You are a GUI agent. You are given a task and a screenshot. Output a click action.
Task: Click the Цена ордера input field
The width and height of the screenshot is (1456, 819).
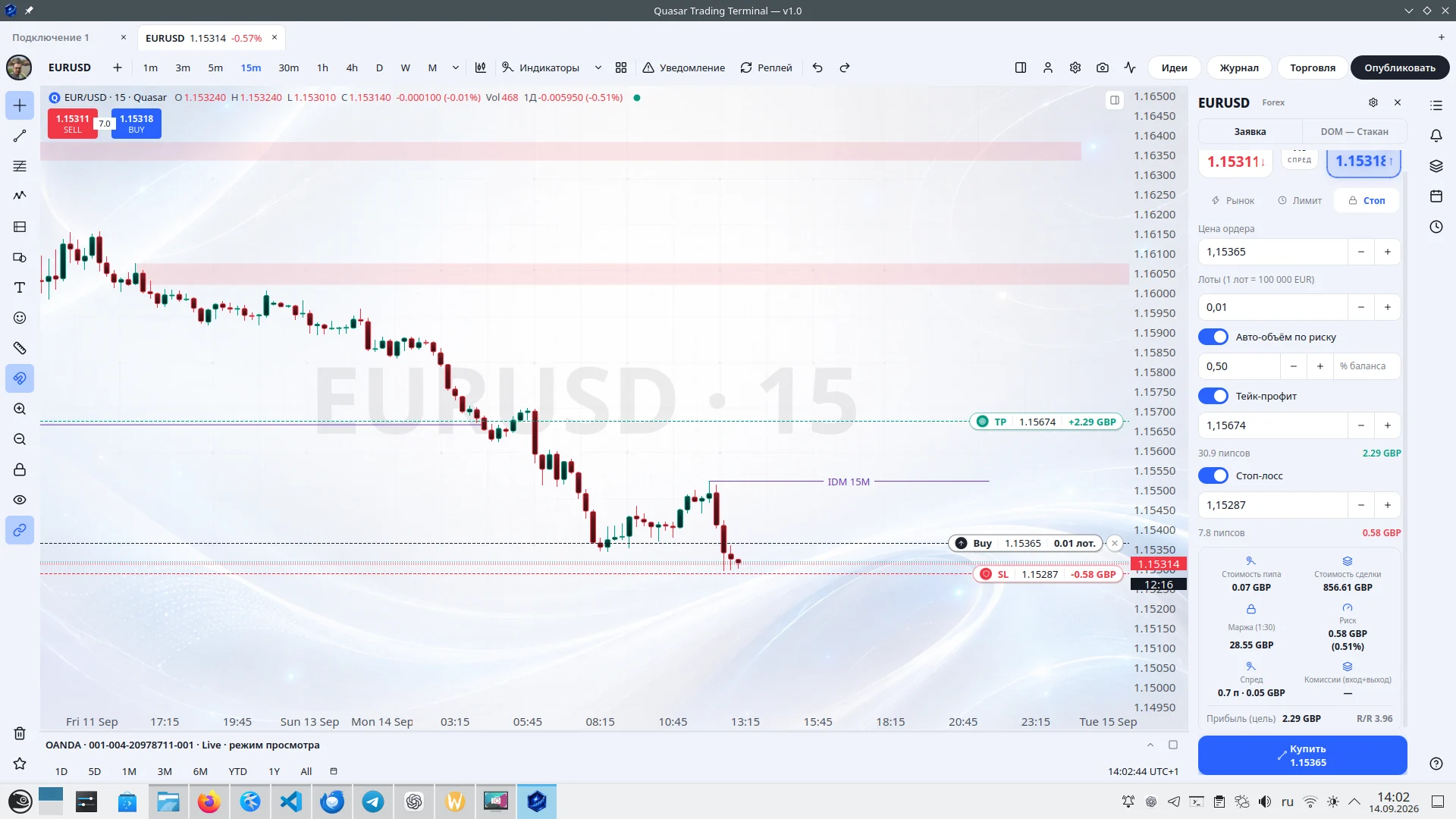point(1272,252)
